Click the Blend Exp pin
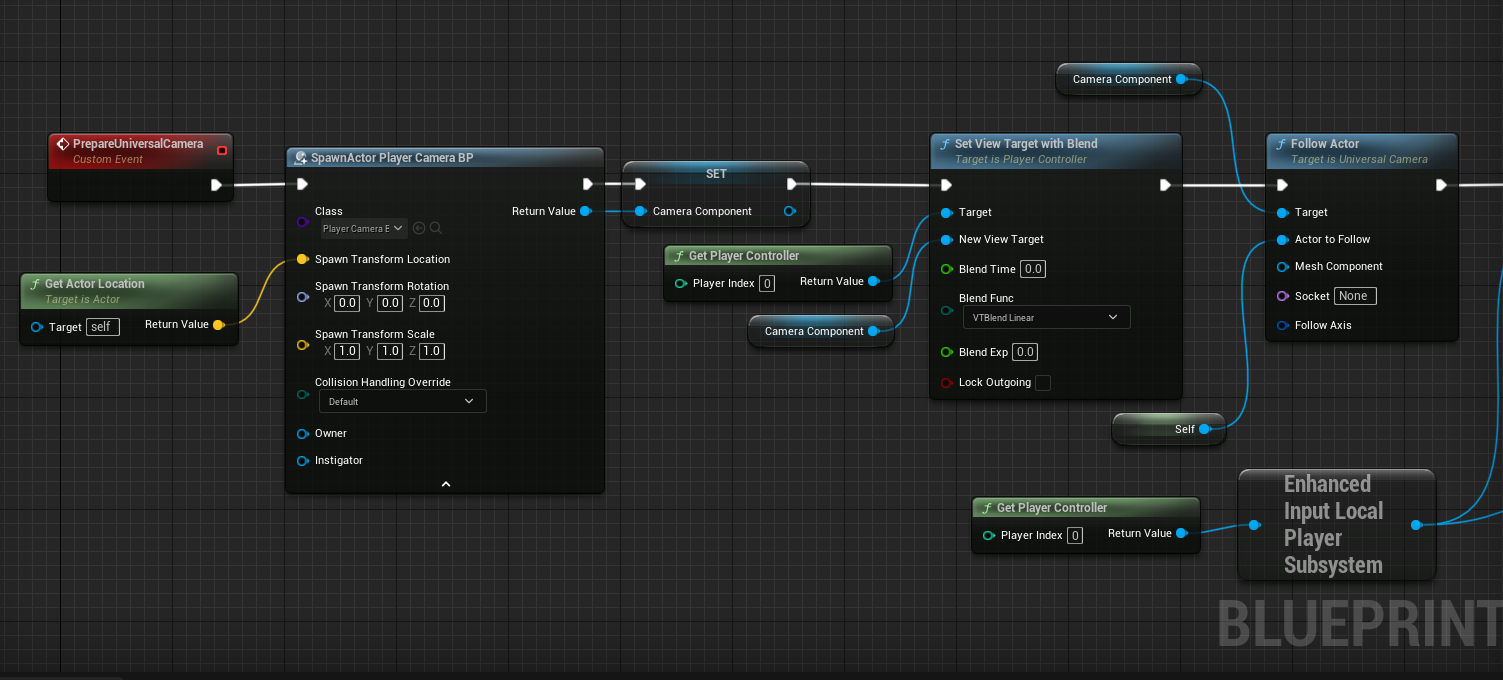 [946, 352]
